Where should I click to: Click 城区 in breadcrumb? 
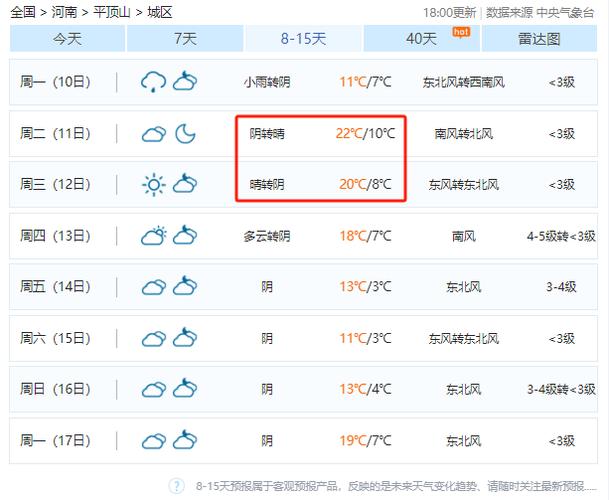[159, 12]
